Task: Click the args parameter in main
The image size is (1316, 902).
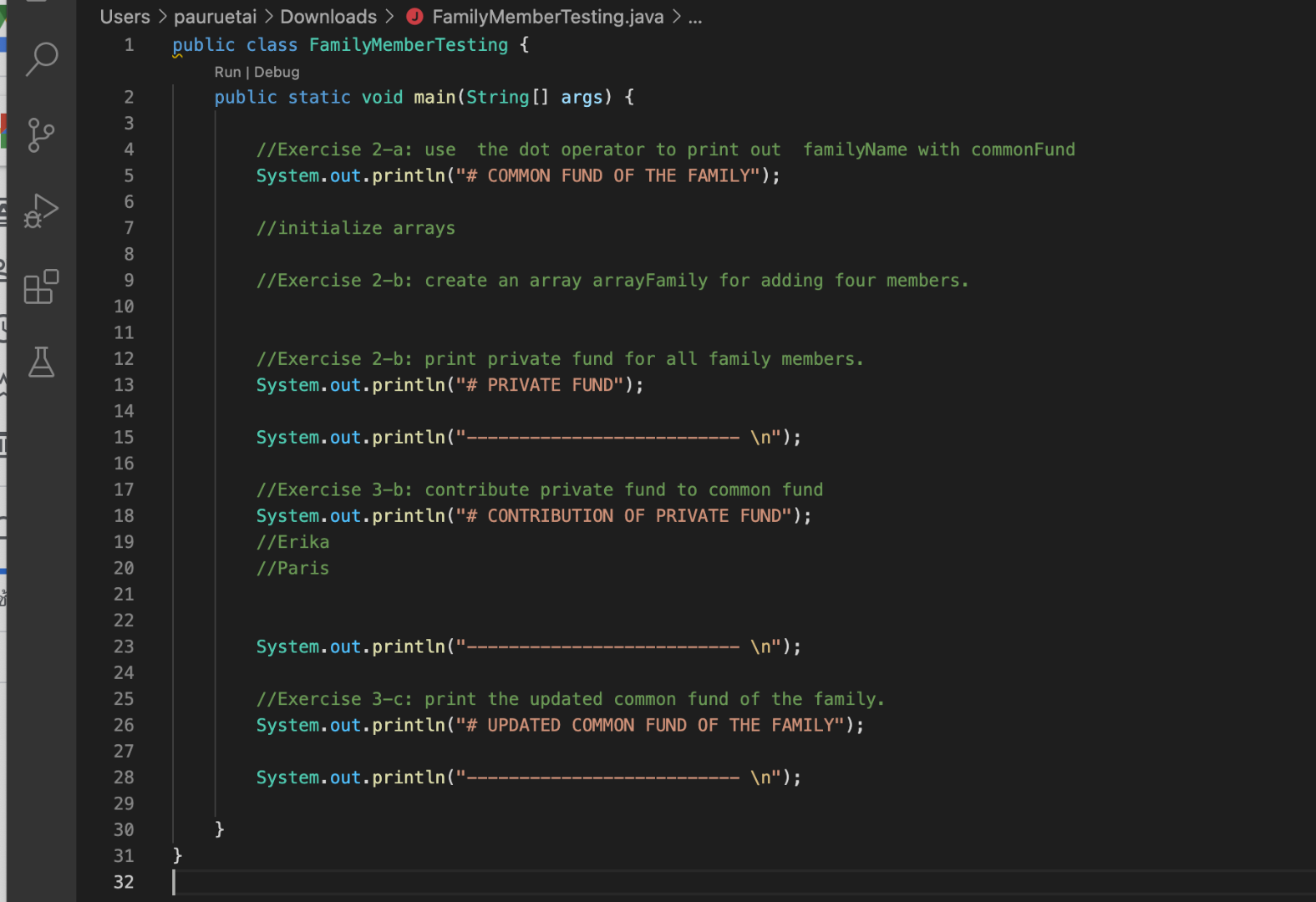Action: click(x=582, y=98)
